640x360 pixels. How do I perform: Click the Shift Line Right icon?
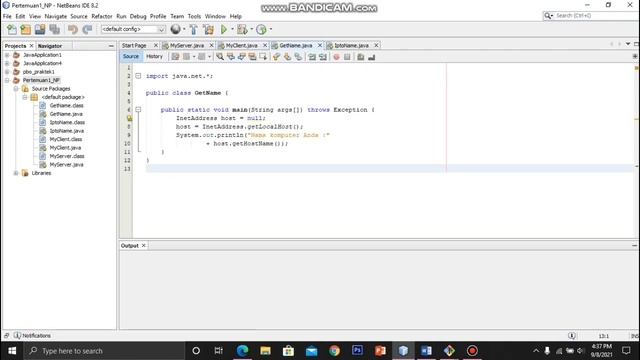323,57
